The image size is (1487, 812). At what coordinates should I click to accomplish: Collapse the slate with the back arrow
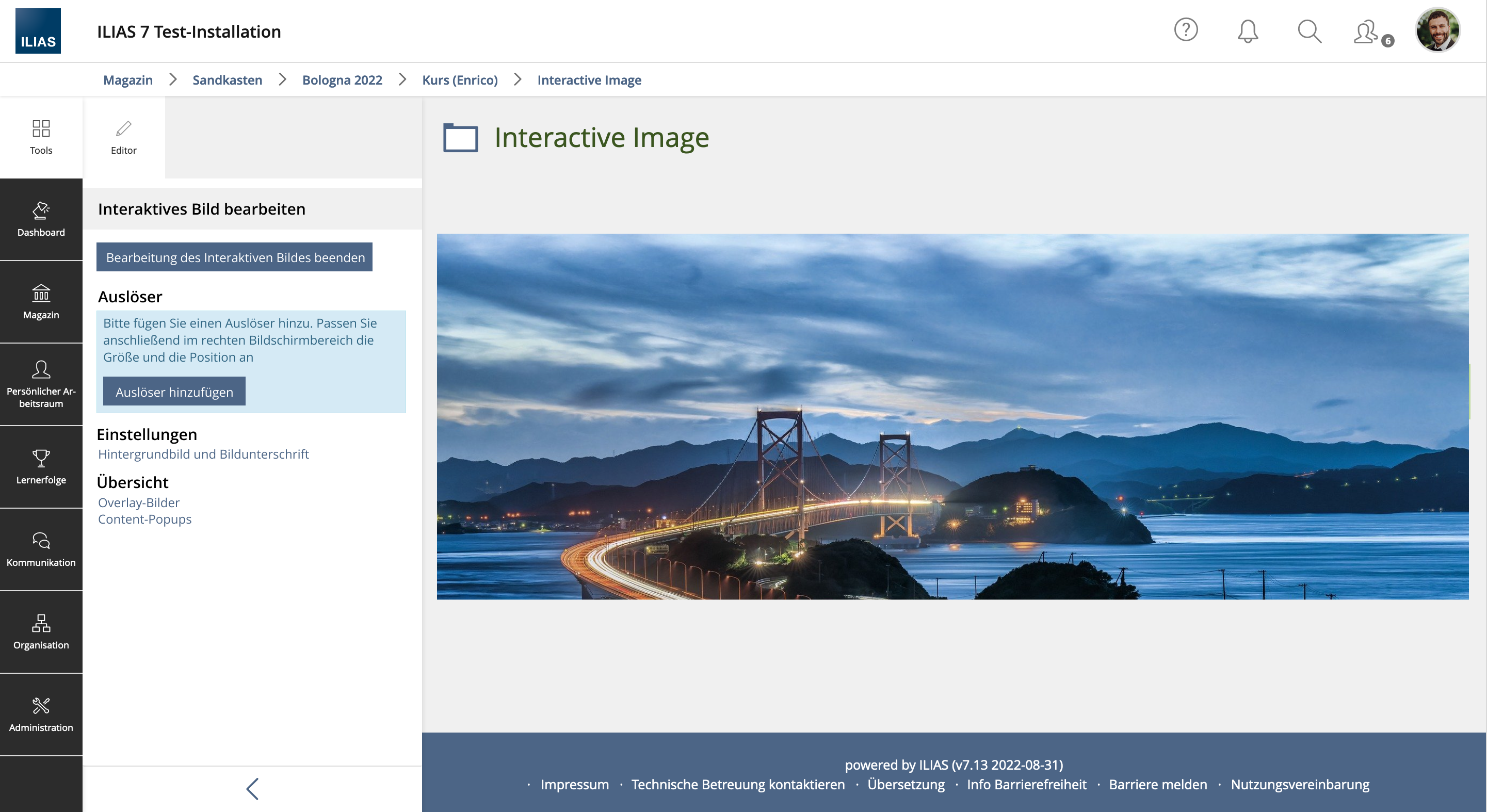click(252, 788)
